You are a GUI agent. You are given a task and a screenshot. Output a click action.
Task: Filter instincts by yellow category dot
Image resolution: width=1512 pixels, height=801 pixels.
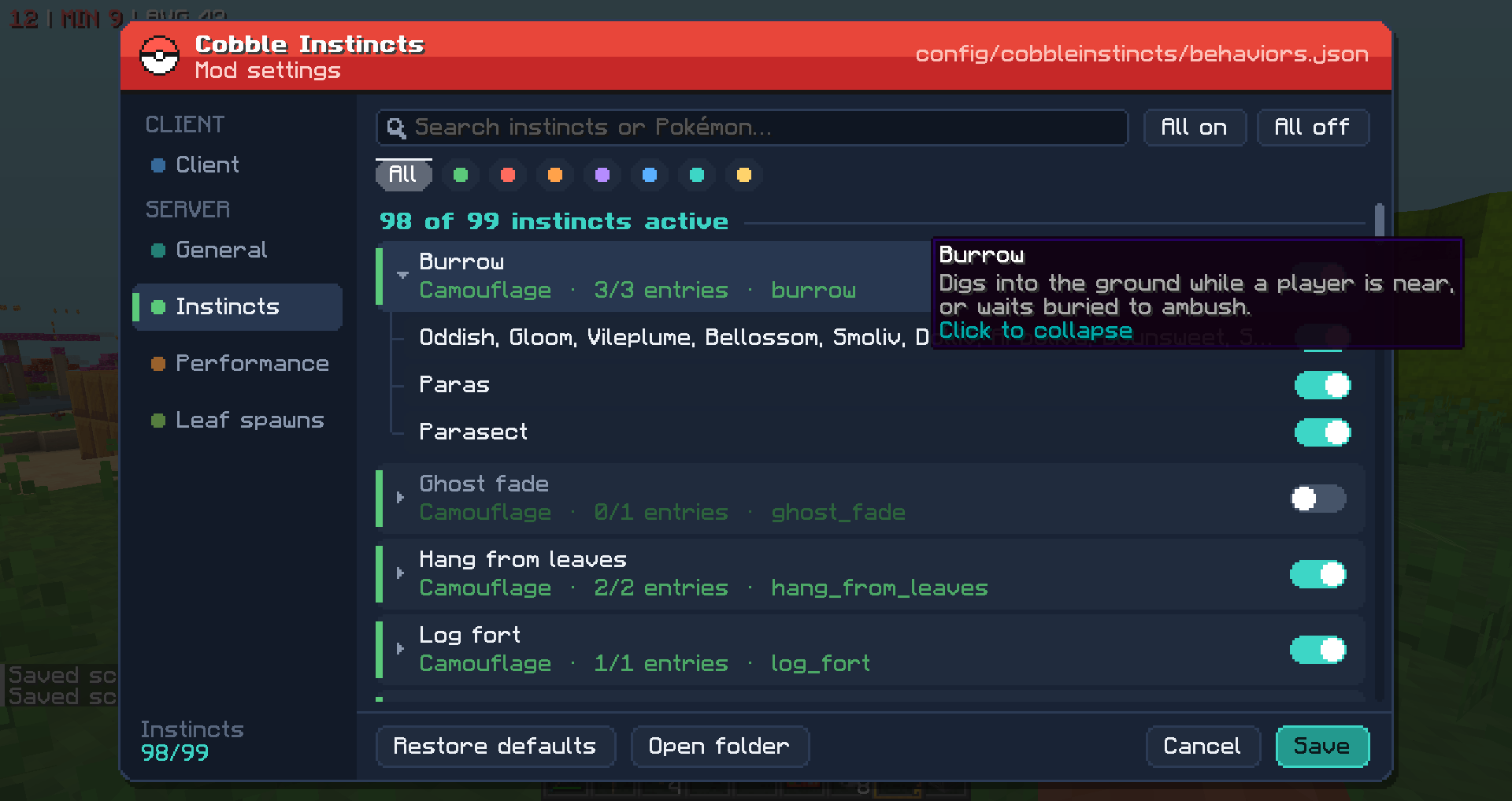pos(744,175)
